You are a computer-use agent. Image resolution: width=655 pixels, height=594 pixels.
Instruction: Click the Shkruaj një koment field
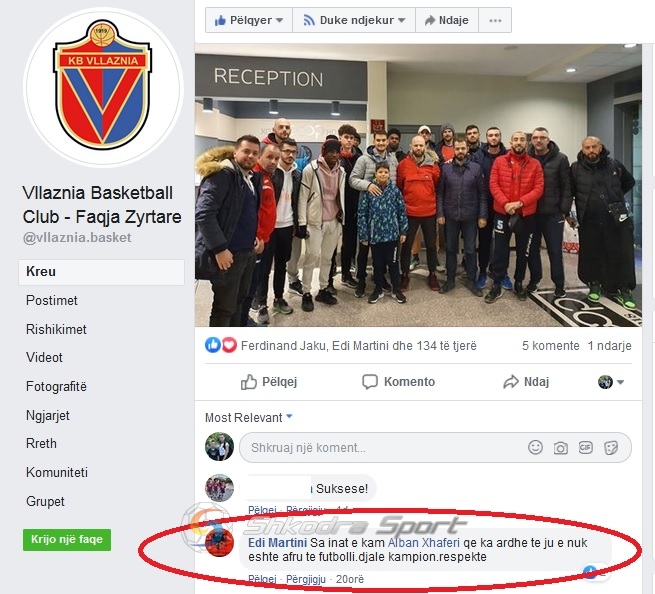pos(435,448)
